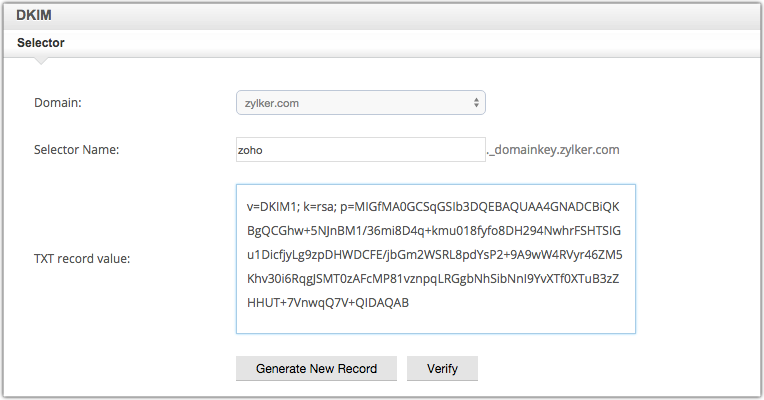
Task: Click the DKIM section header
Action: [34, 14]
